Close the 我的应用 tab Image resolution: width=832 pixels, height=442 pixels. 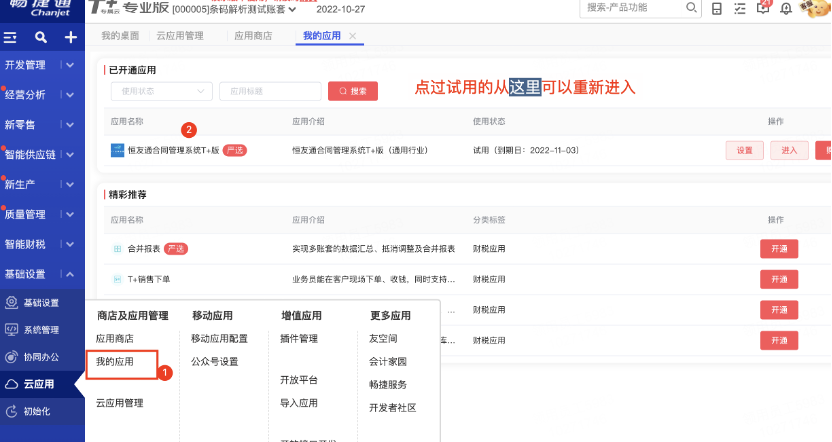[352, 36]
